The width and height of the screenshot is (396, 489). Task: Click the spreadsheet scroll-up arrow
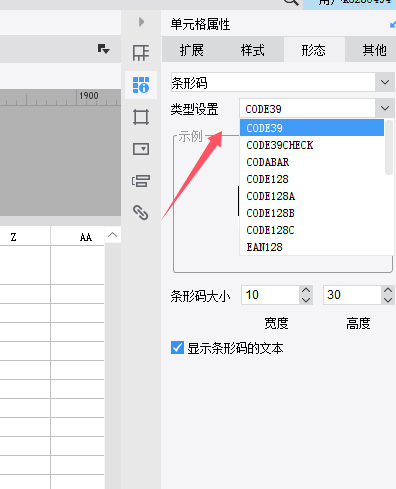[x=113, y=235]
